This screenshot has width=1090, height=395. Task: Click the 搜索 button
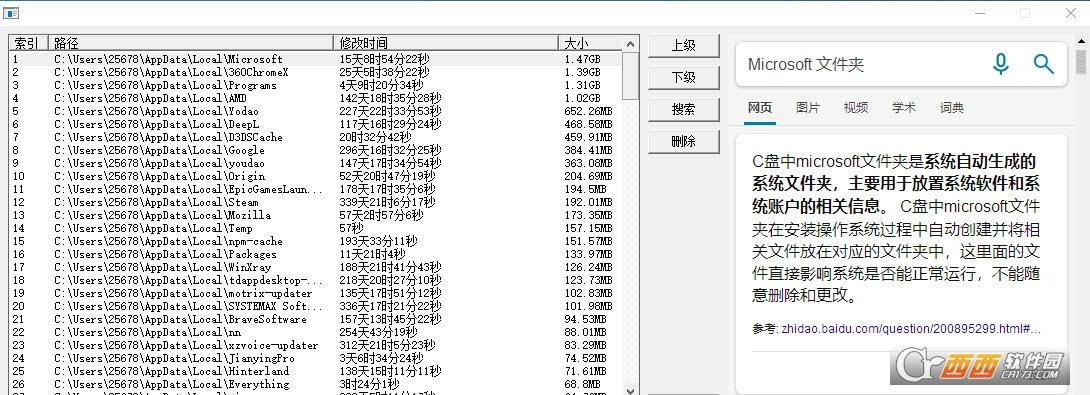(x=683, y=110)
